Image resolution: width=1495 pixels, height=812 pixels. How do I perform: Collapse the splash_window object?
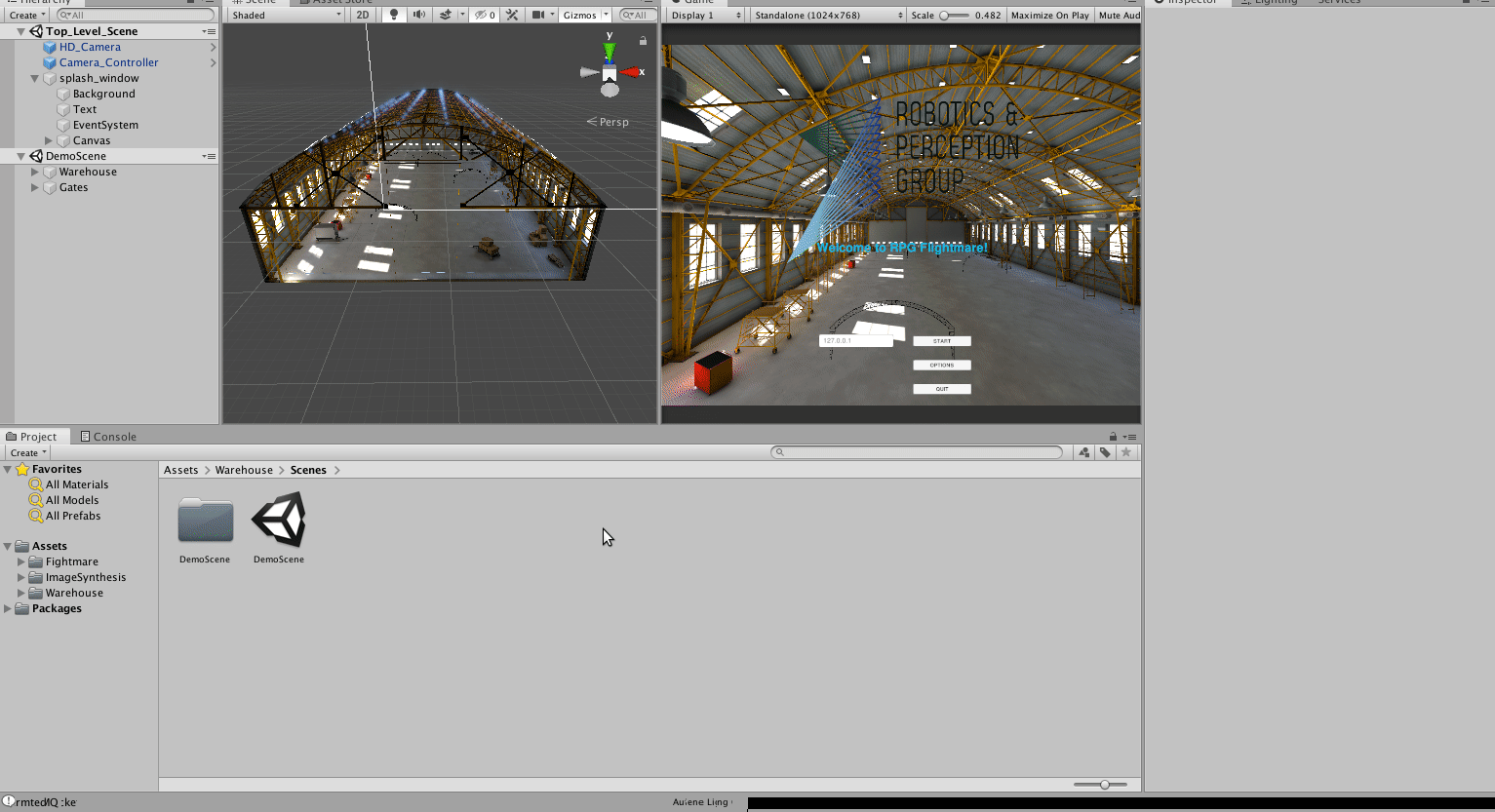click(x=34, y=78)
